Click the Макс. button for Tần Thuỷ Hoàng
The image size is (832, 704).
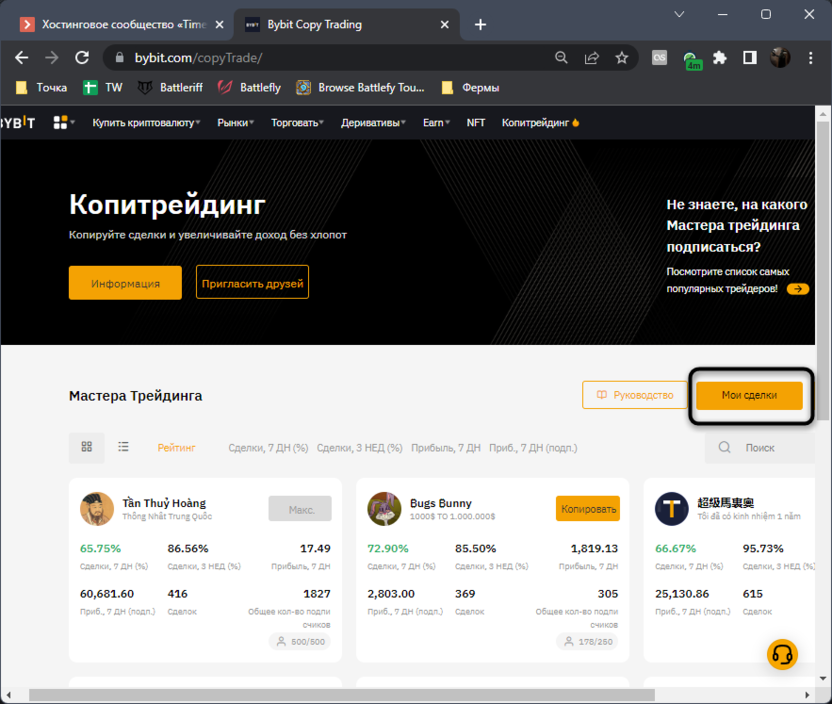coord(300,509)
